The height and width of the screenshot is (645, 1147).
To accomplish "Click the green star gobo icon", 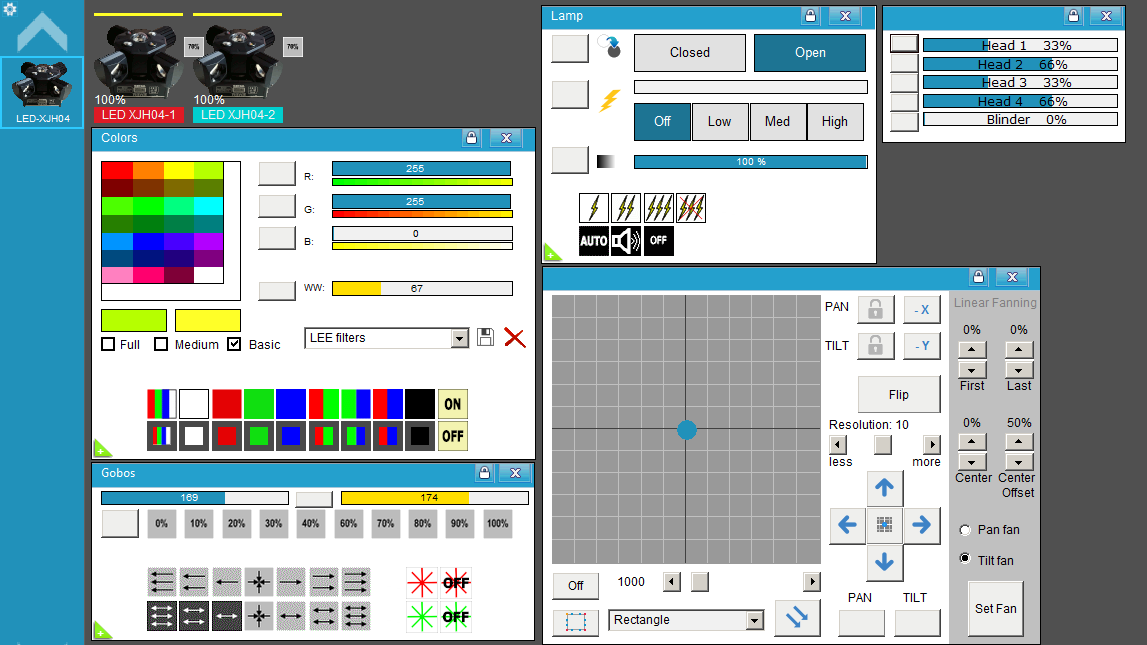I will coord(422,616).
